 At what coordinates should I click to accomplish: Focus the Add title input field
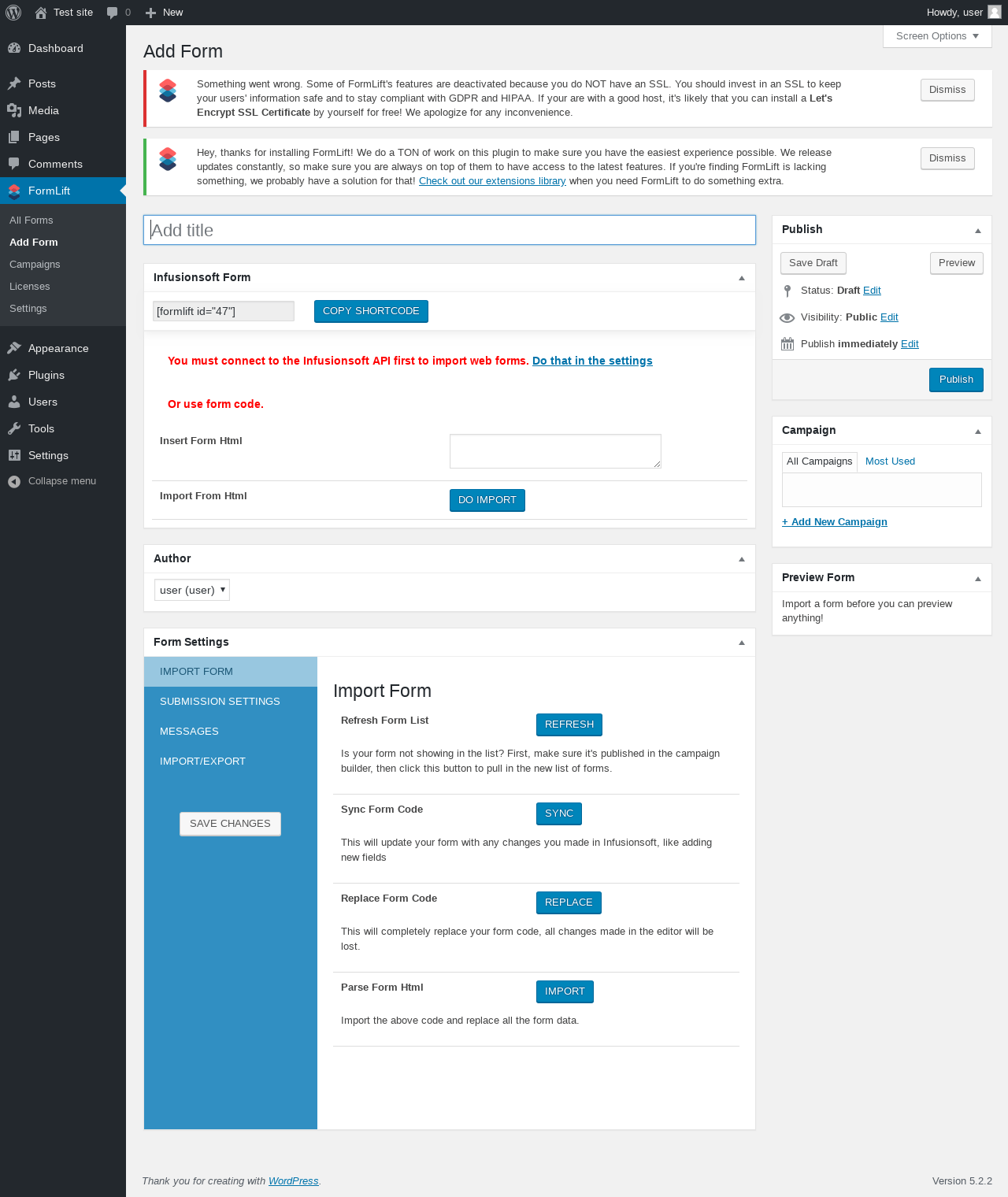click(x=450, y=230)
